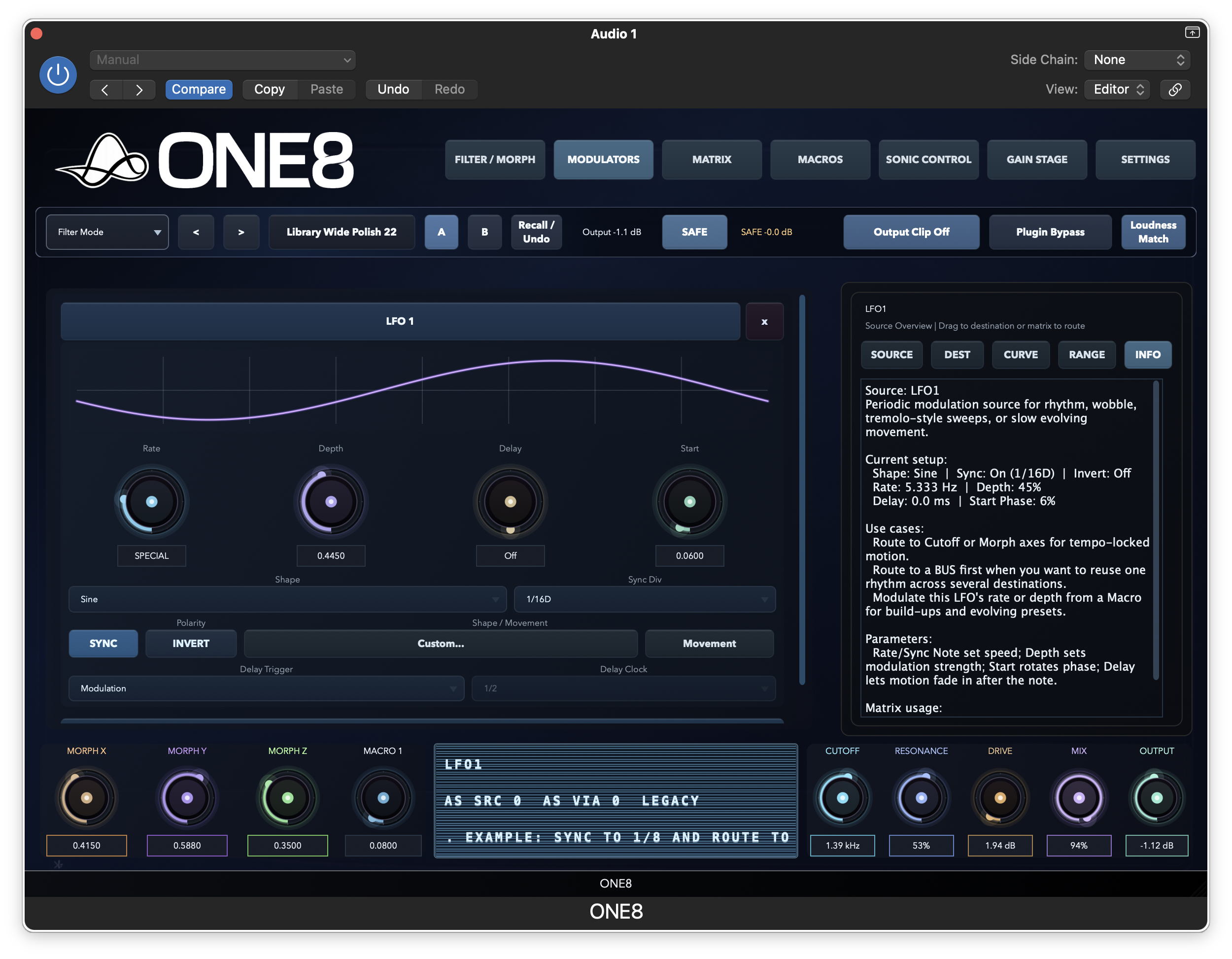Click the MIX knob

[x=1079, y=798]
